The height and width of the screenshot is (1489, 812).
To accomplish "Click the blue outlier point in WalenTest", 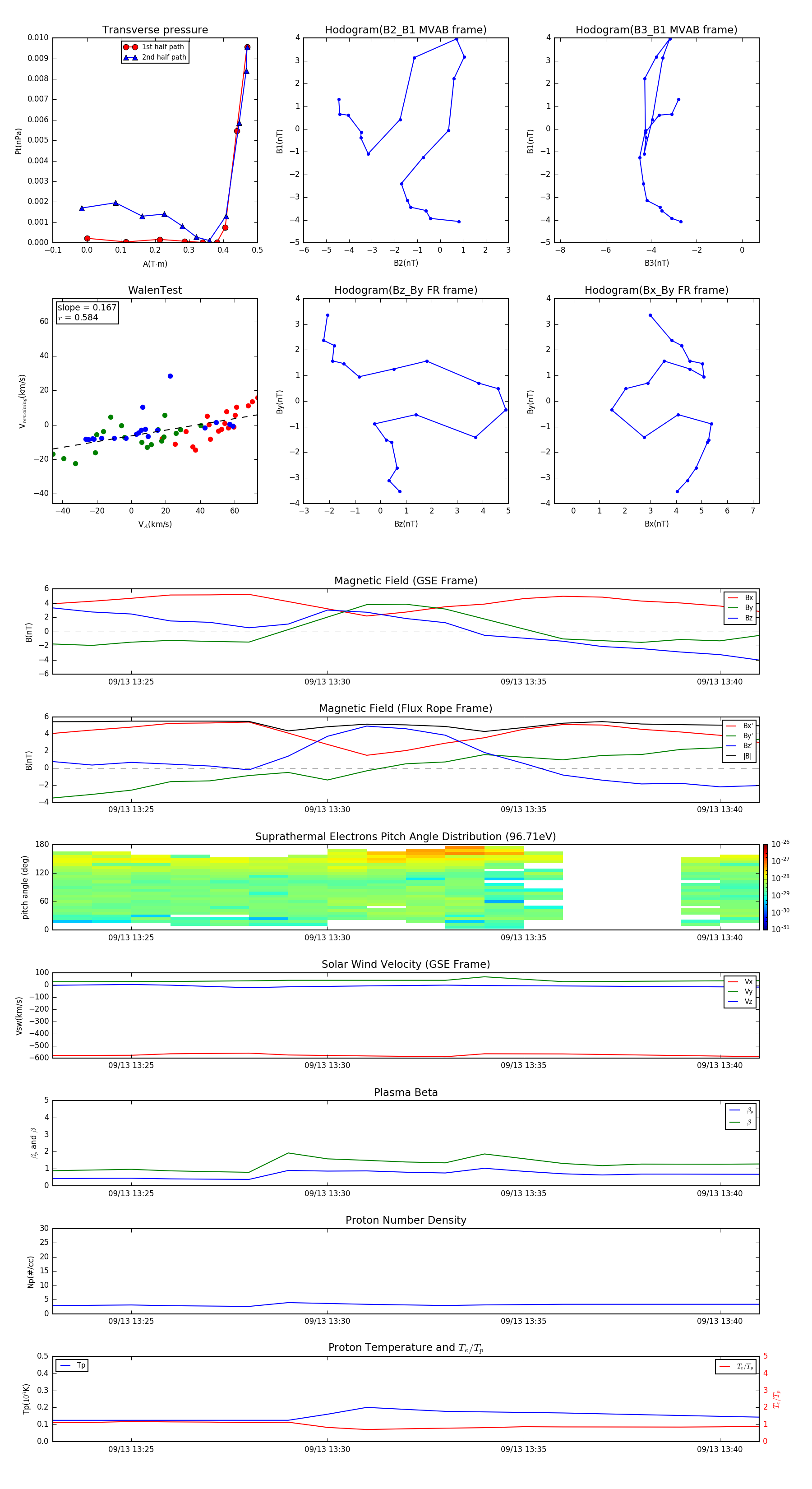I will click(x=170, y=376).
